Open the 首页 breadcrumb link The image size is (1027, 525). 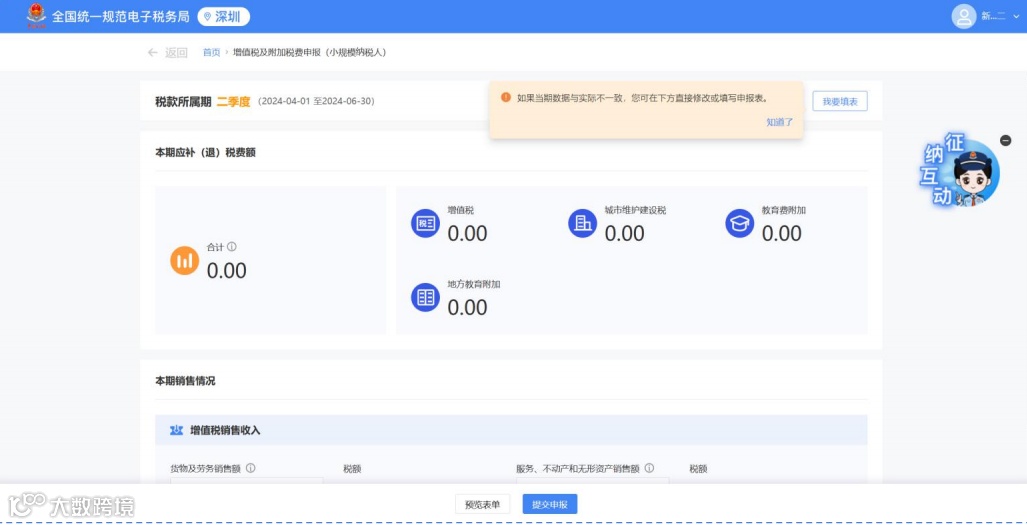(x=212, y=52)
